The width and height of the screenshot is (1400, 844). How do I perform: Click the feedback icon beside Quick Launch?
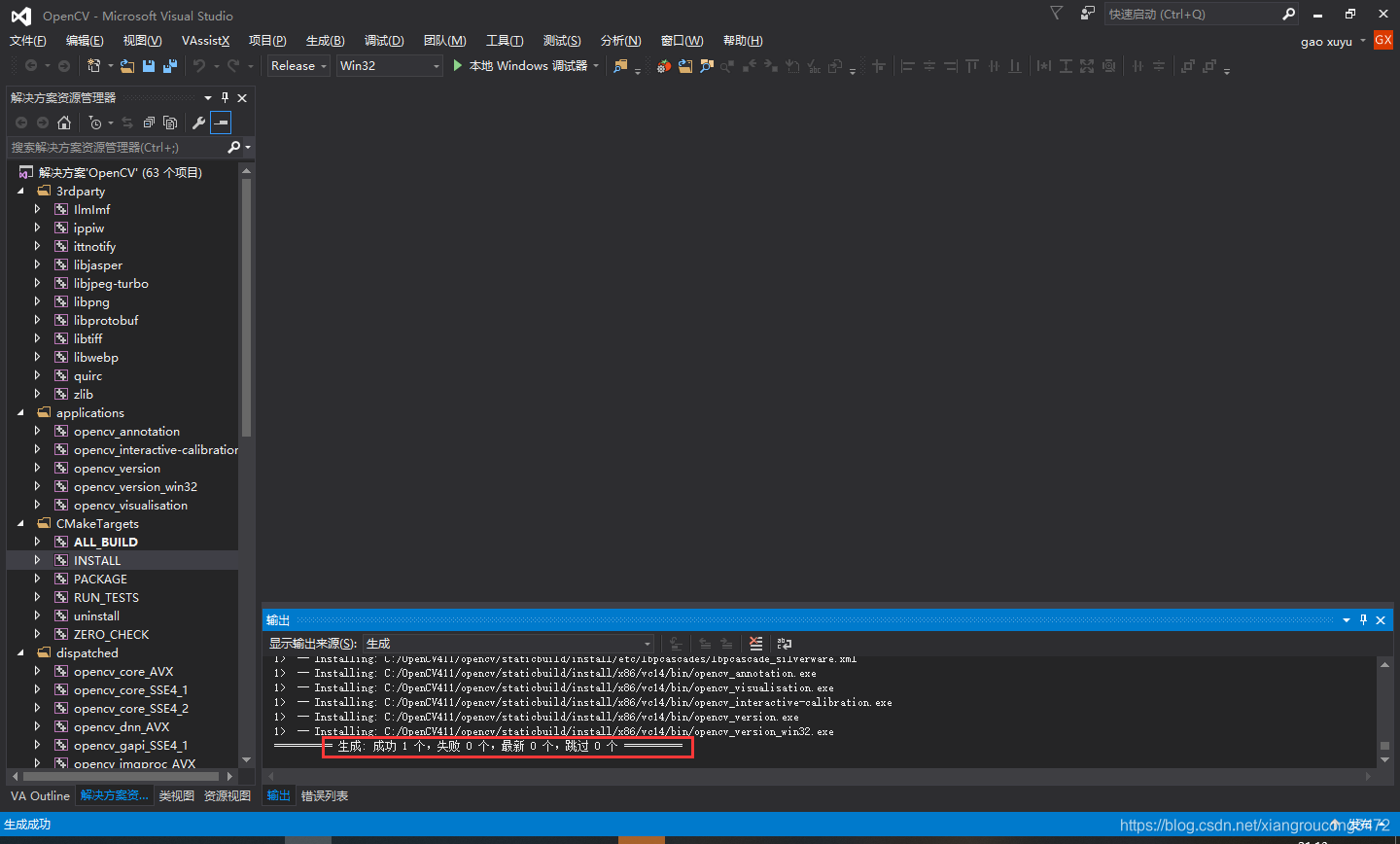click(1087, 13)
